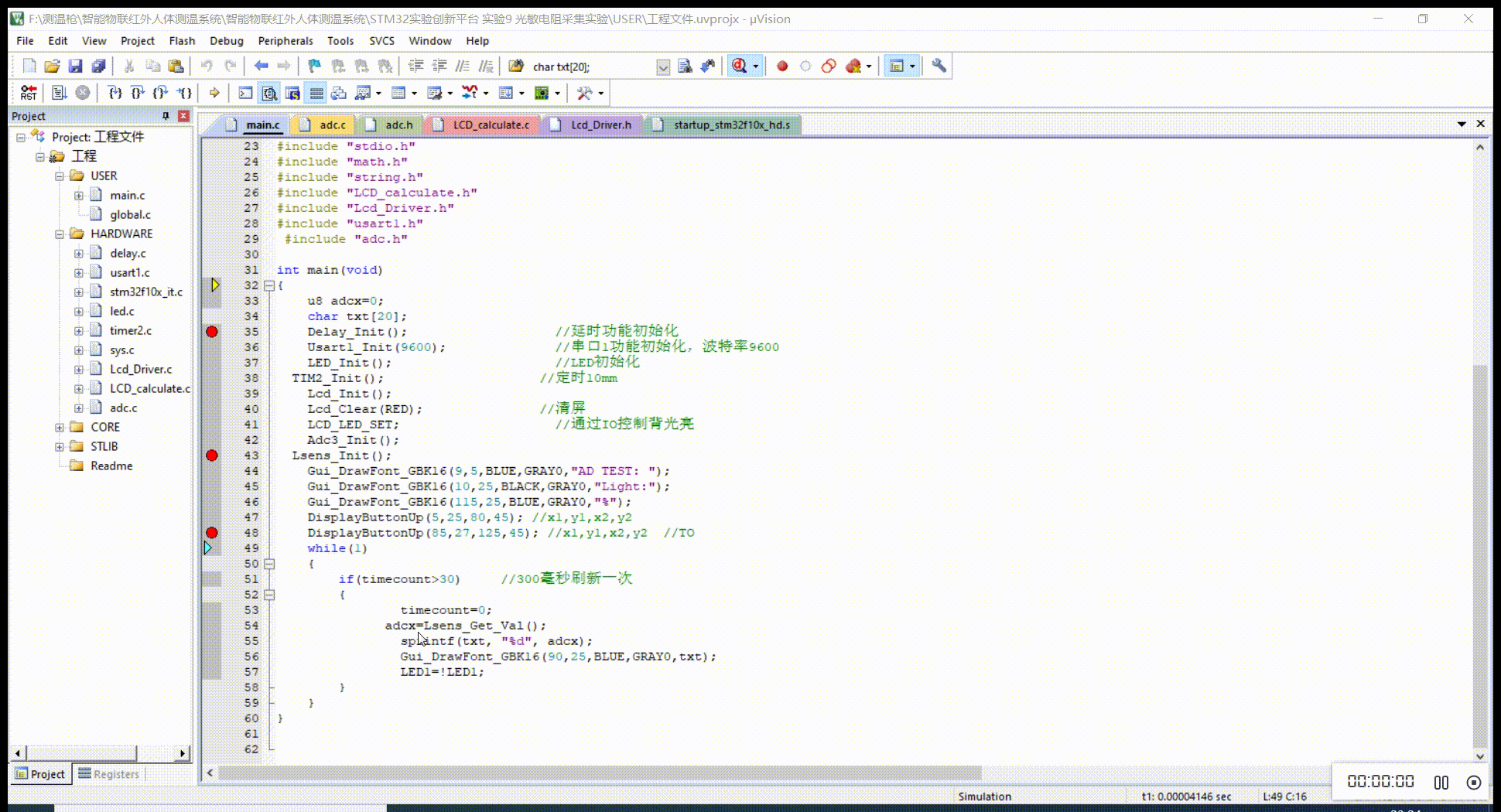Image resolution: width=1501 pixels, height=812 pixels.
Task: Click the Project panel horizontal scrollbar thumb
Action: tap(82, 753)
